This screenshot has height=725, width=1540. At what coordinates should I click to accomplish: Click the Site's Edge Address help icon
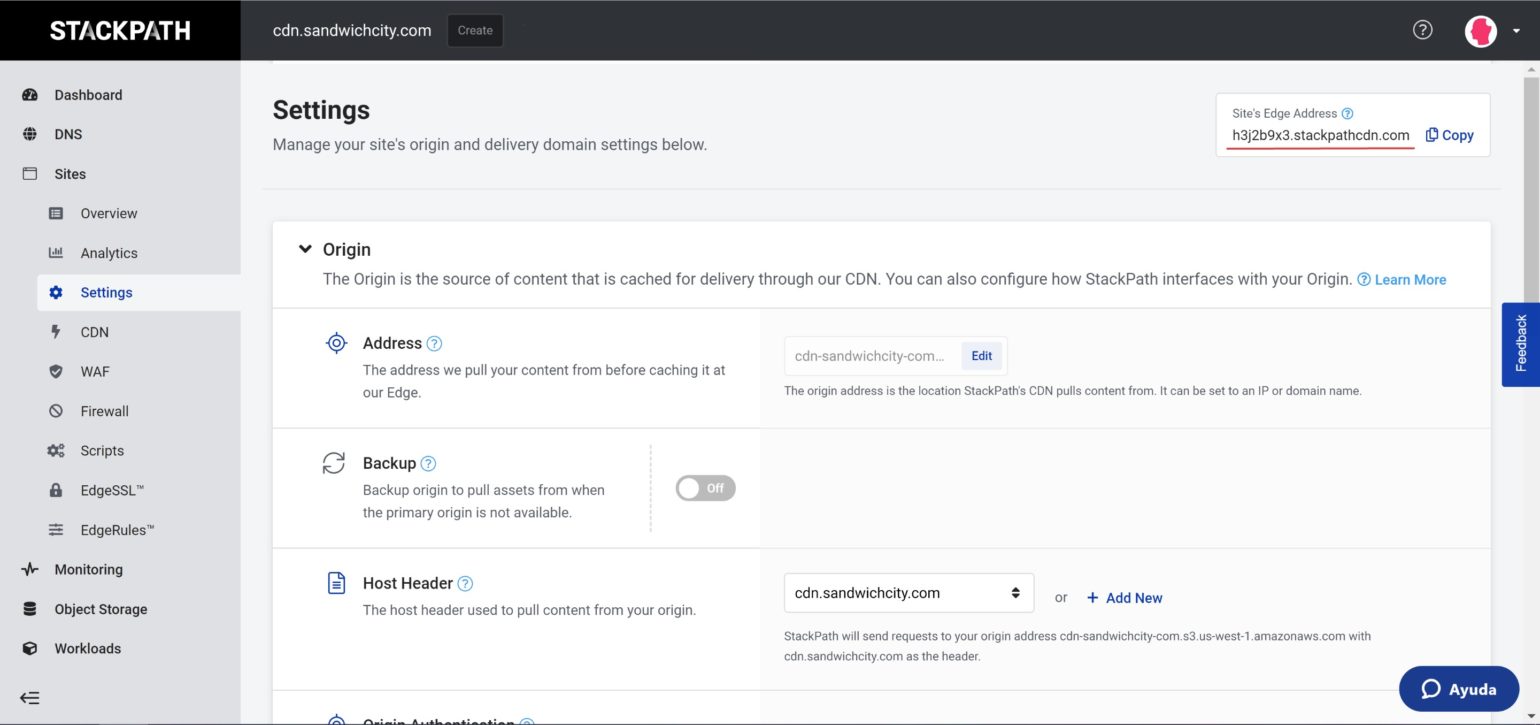pos(1347,114)
